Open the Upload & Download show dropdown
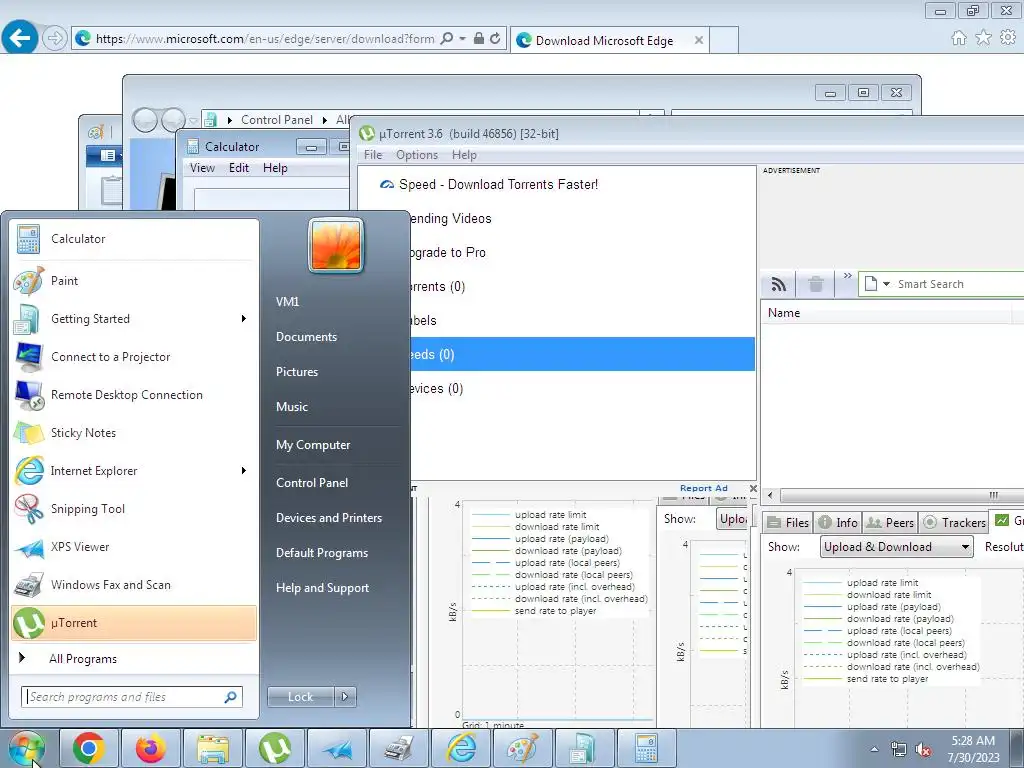Image resolution: width=1024 pixels, height=768 pixels. [896, 547]
